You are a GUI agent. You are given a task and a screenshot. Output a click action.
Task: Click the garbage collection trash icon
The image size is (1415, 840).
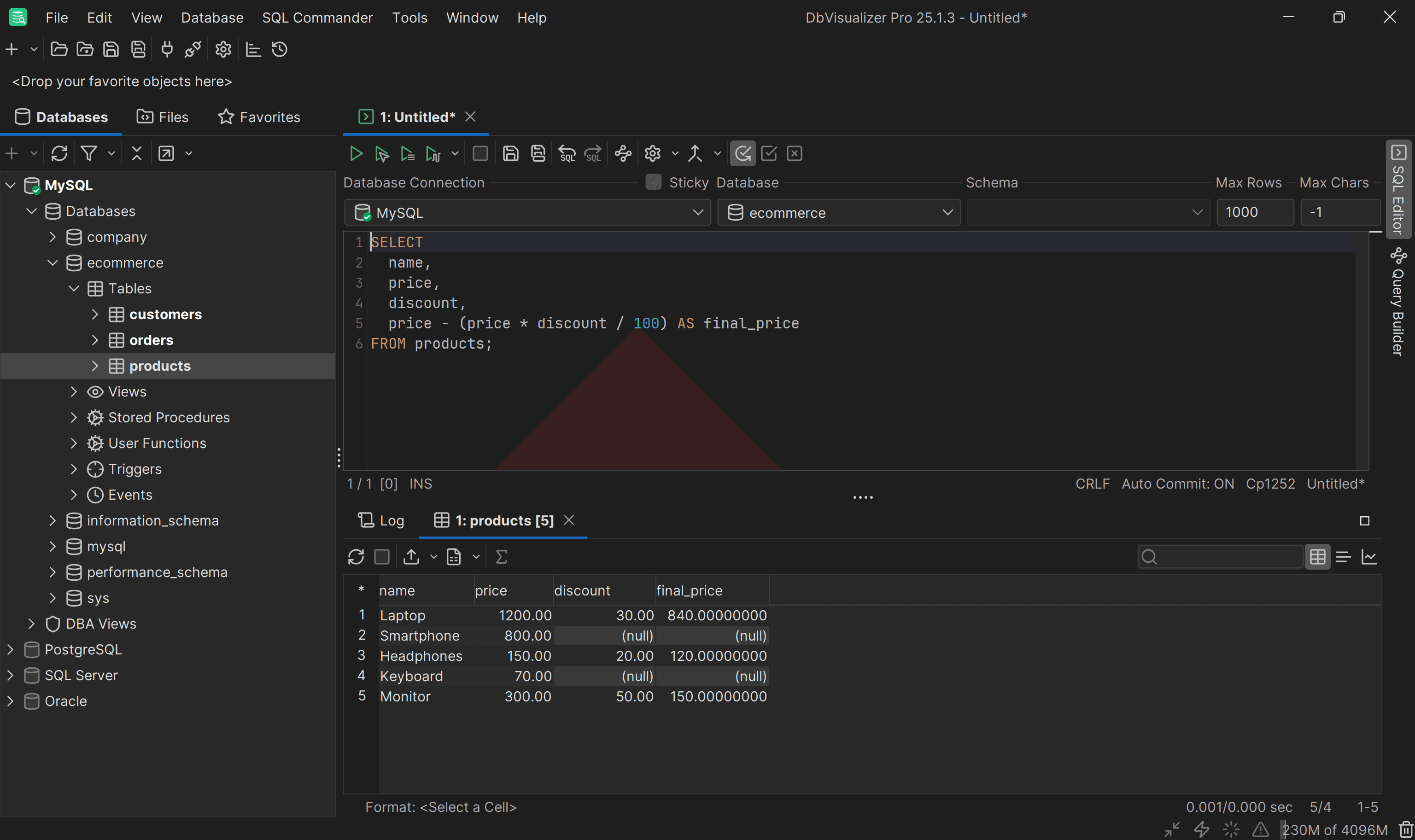pos(1407,830)
